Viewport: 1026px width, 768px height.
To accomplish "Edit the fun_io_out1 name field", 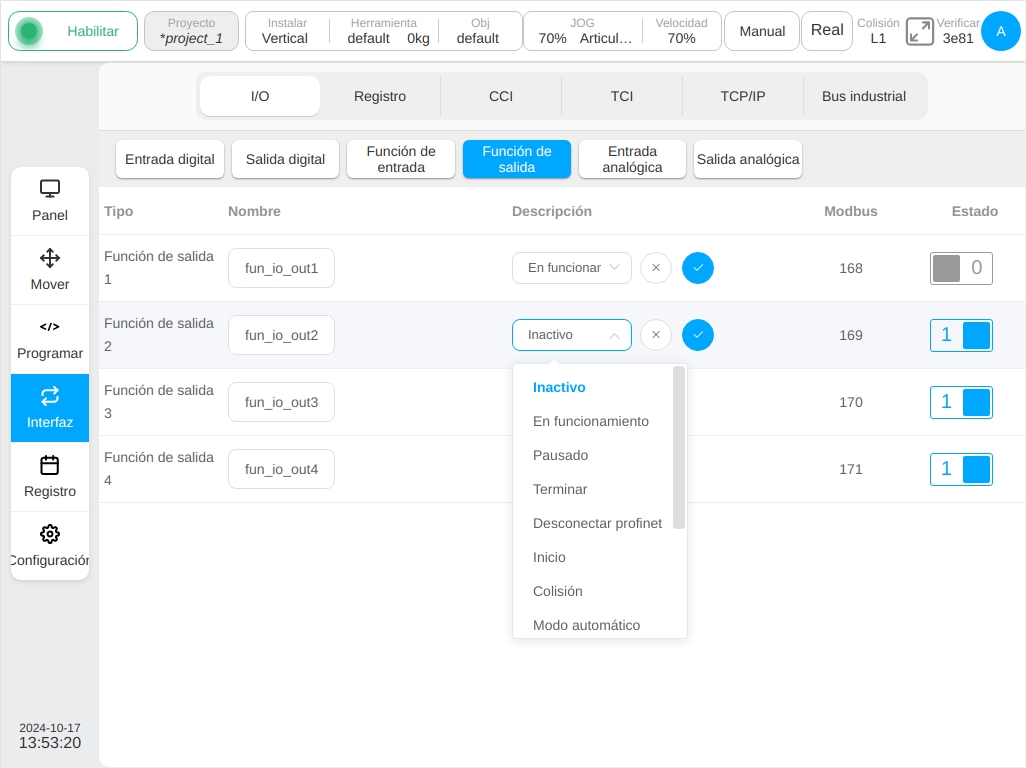I will (x=281, y=268).
